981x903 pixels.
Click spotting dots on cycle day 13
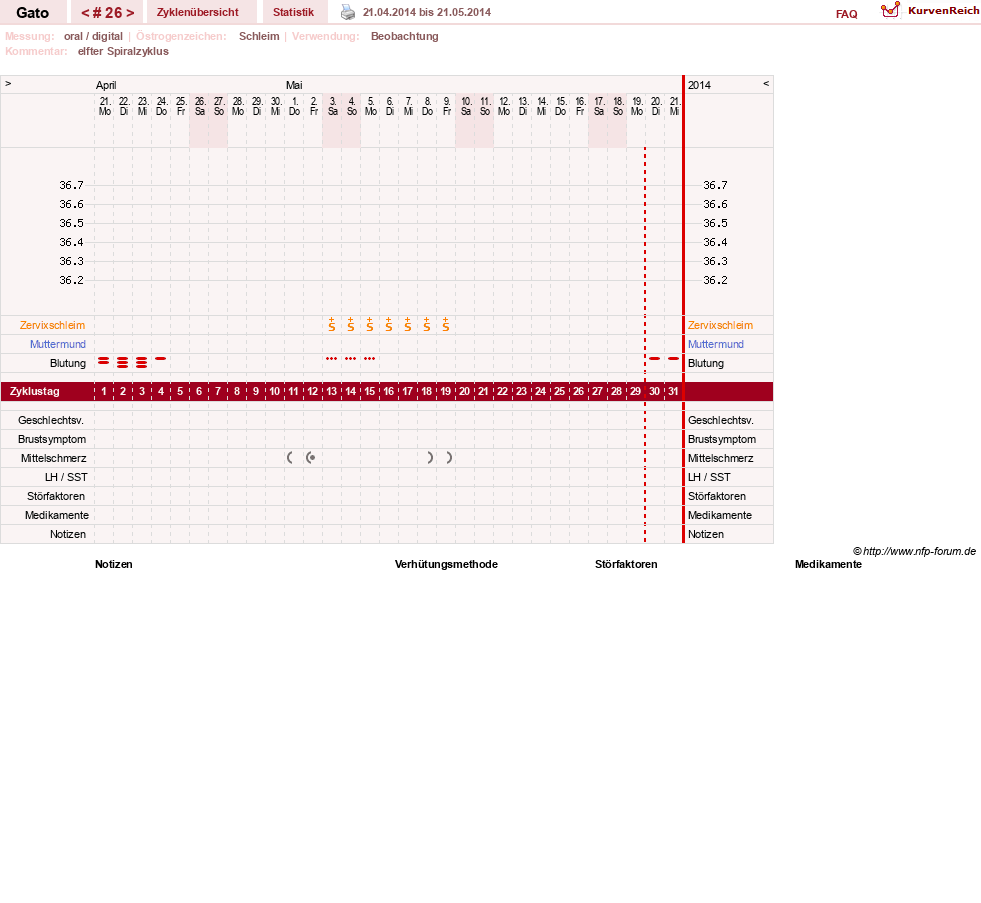click(x=332, y=359)
